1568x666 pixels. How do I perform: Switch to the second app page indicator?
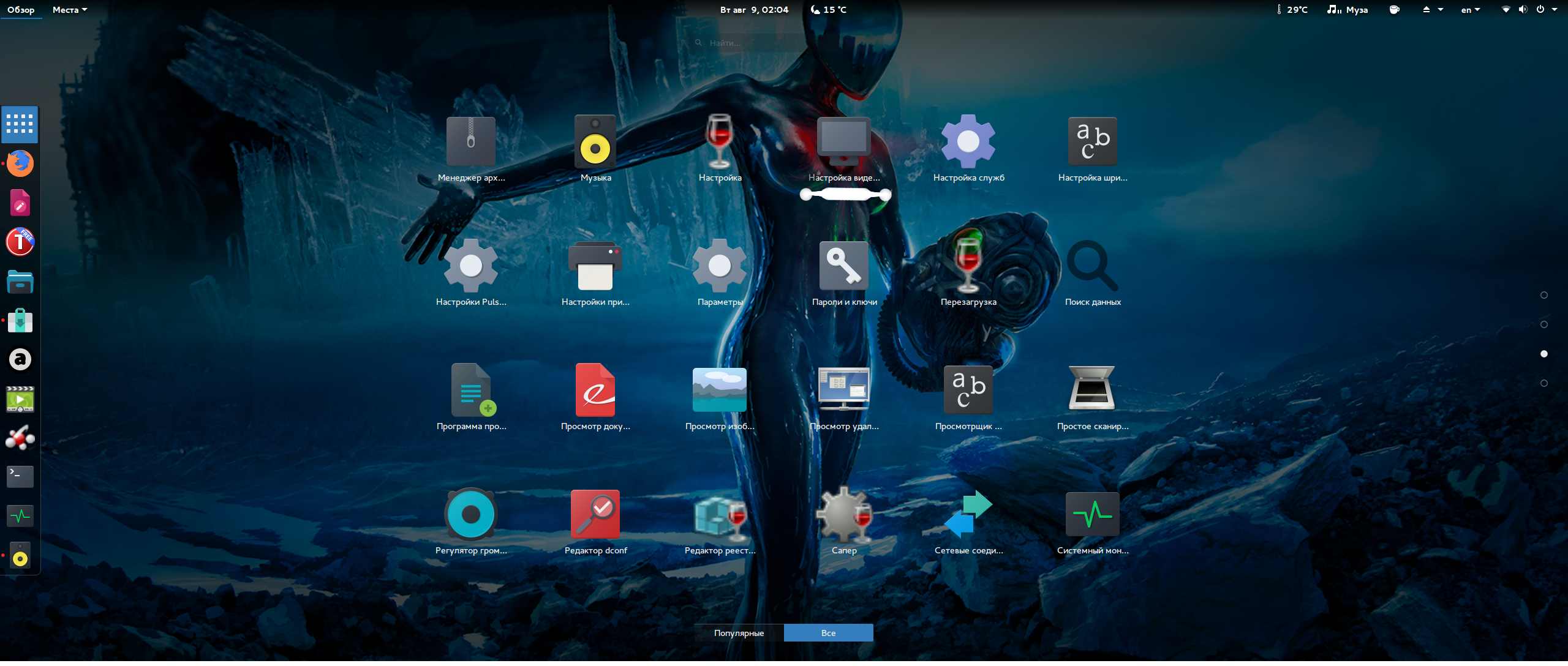(x=1543, y=324)
